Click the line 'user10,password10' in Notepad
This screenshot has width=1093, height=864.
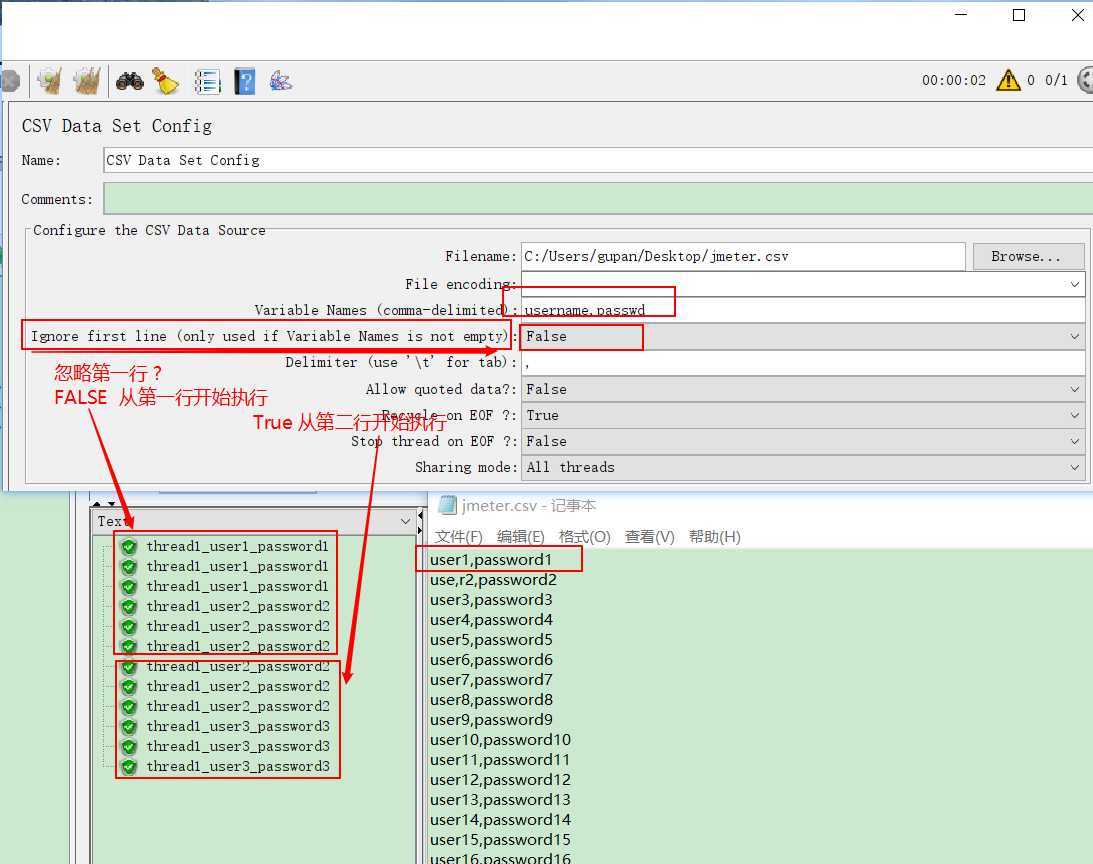[x=500, y=740]
